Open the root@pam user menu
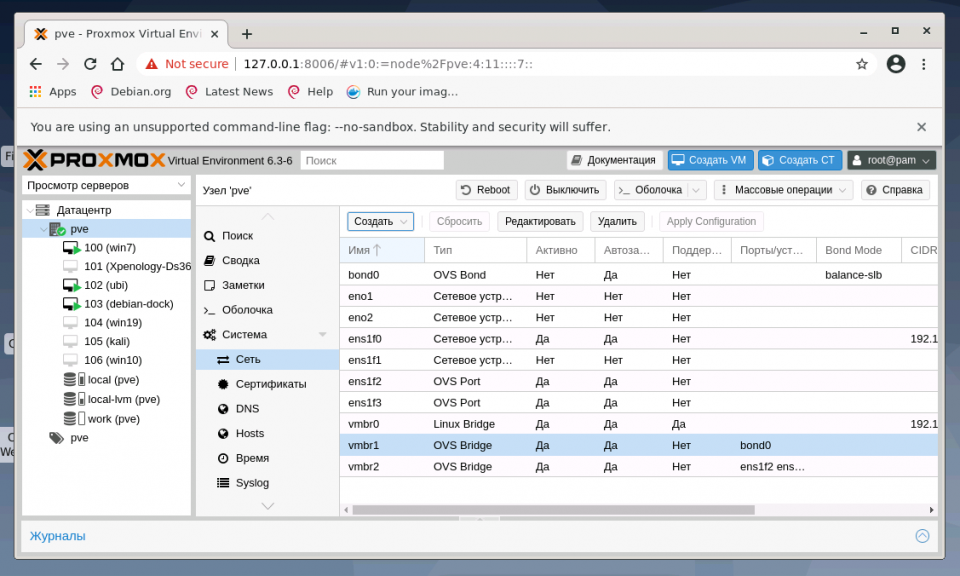Viewport: 960px width, 576px height. [892, 160]
